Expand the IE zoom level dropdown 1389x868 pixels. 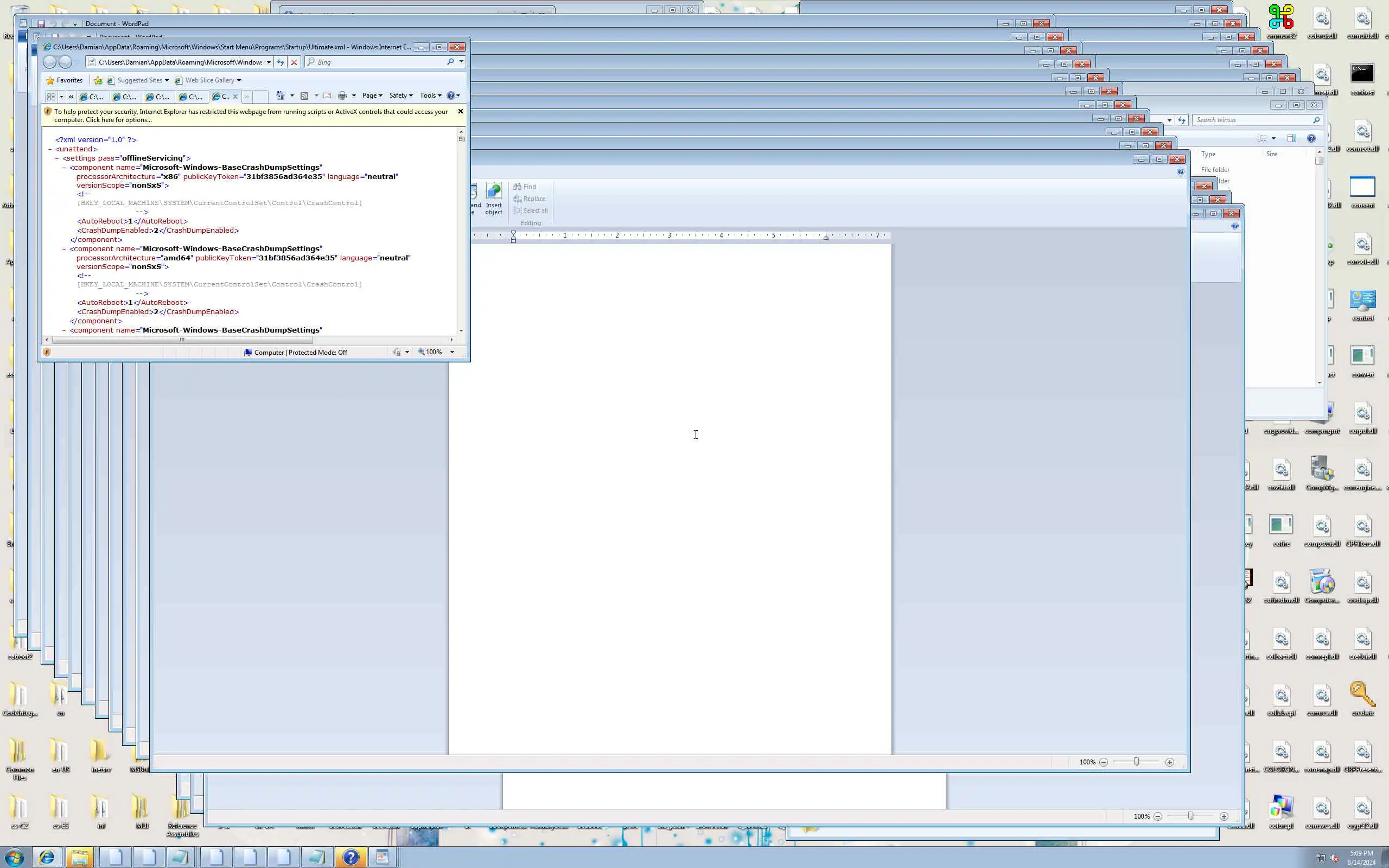pyautogui.click(x=453, y=353)
